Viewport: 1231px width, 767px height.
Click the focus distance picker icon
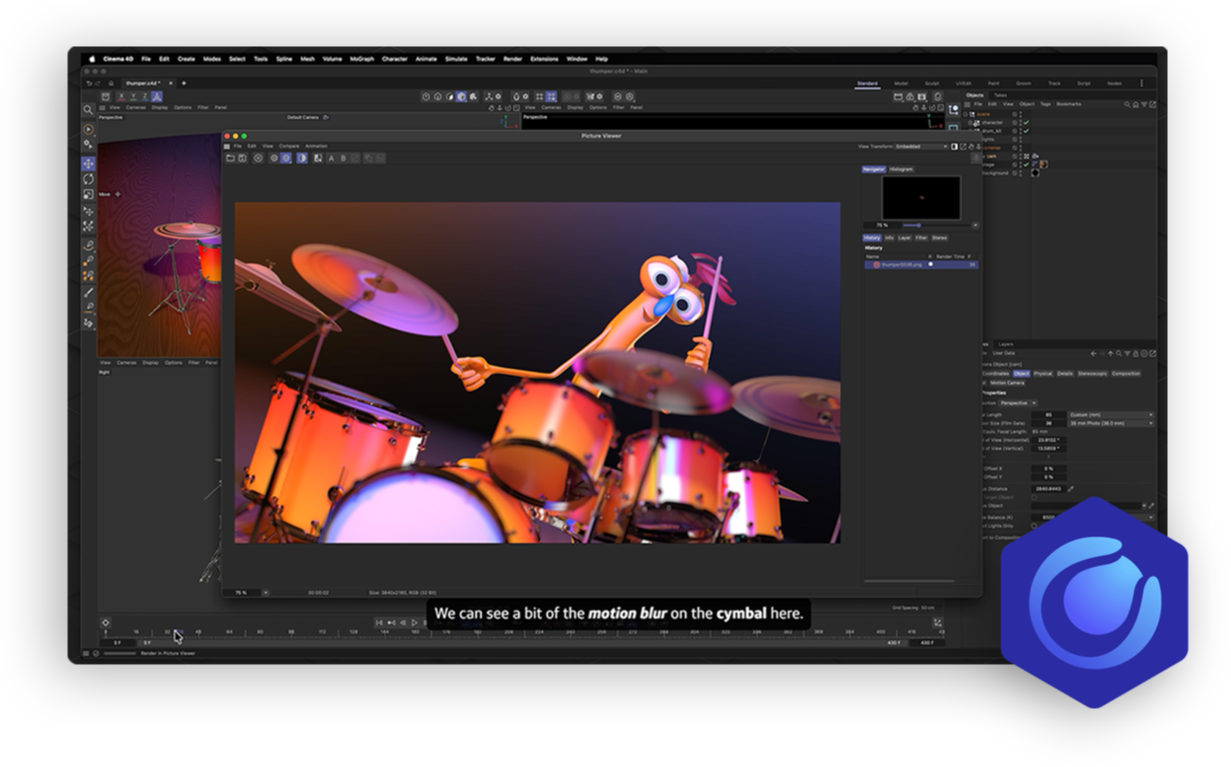click(x=1071, y=489)
